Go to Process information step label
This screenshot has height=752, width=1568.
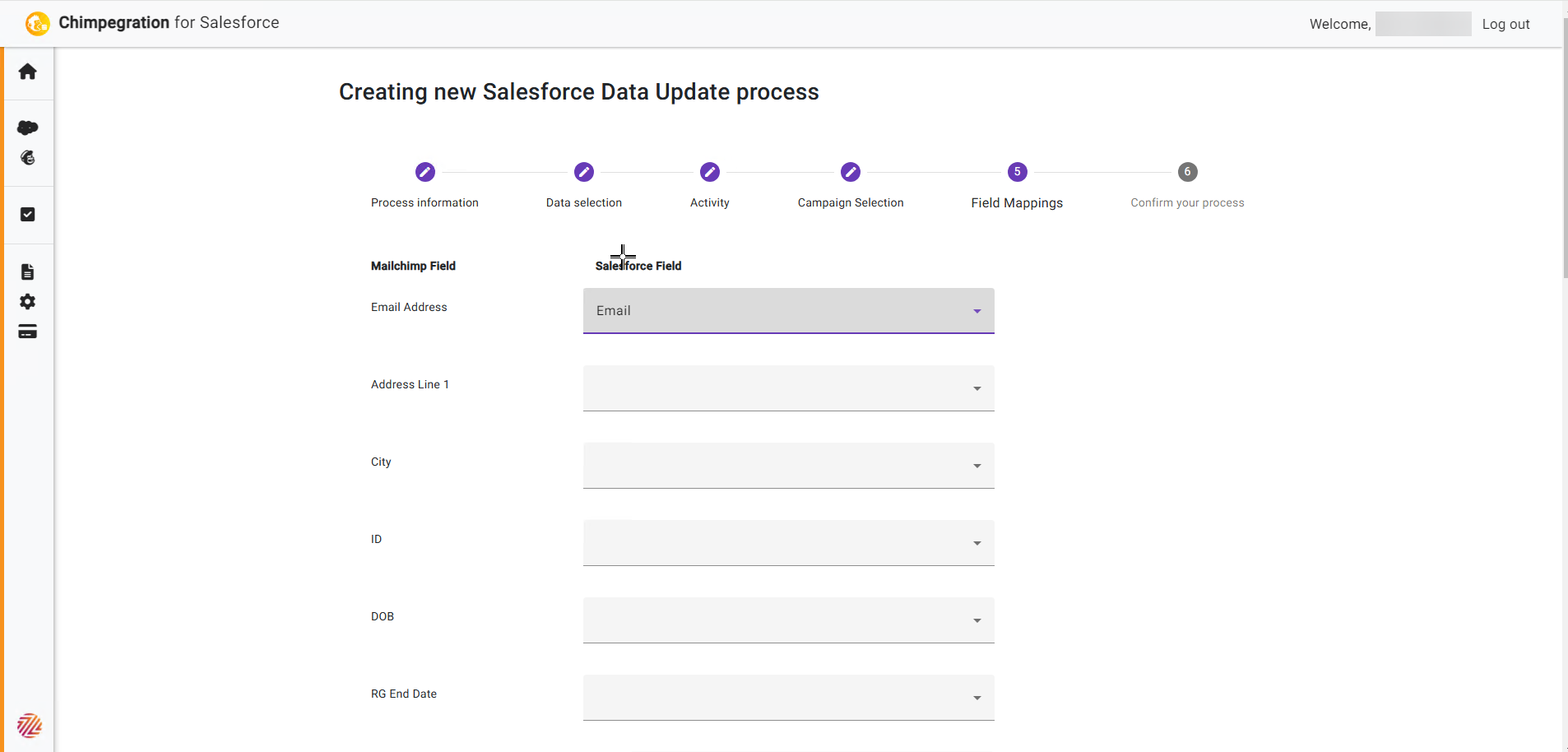click(424, 202)
